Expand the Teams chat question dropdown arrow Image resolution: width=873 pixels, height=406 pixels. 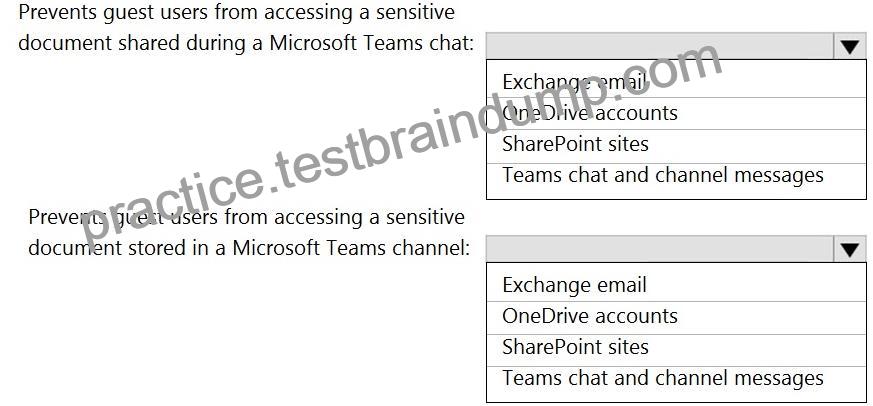(850, 46)
